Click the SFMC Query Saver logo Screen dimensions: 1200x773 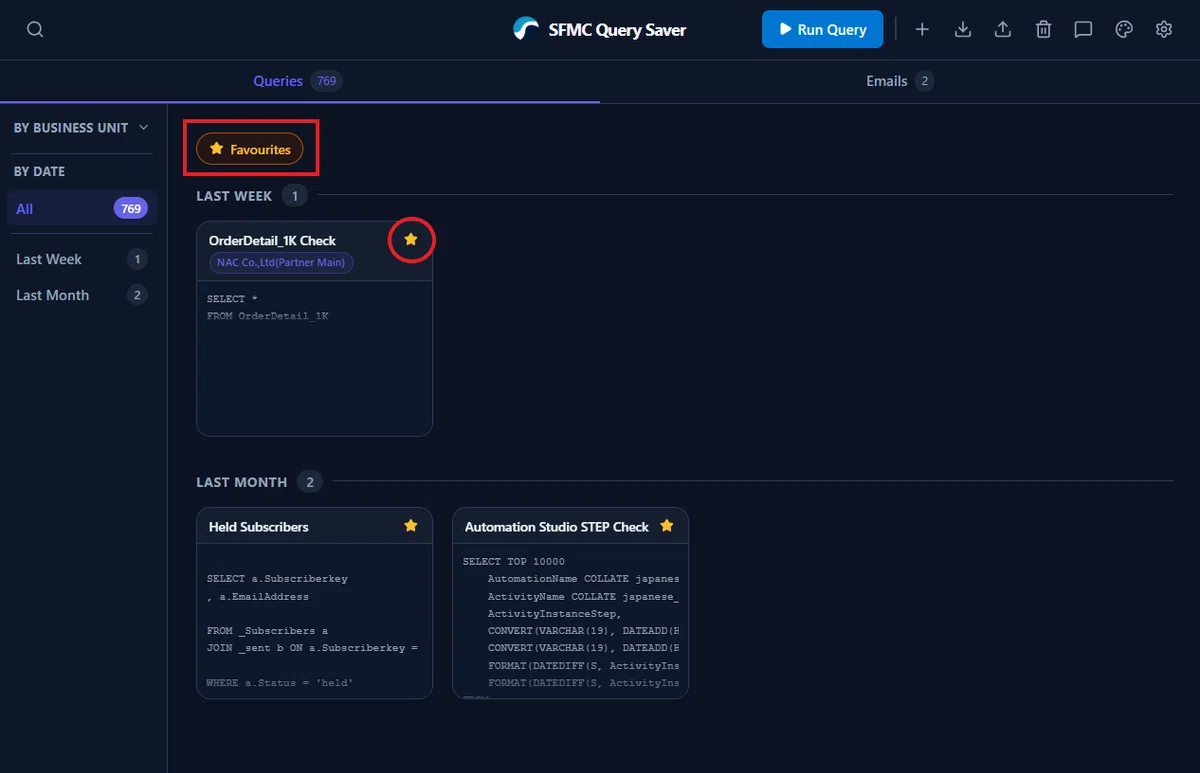[x=526, y=30]
